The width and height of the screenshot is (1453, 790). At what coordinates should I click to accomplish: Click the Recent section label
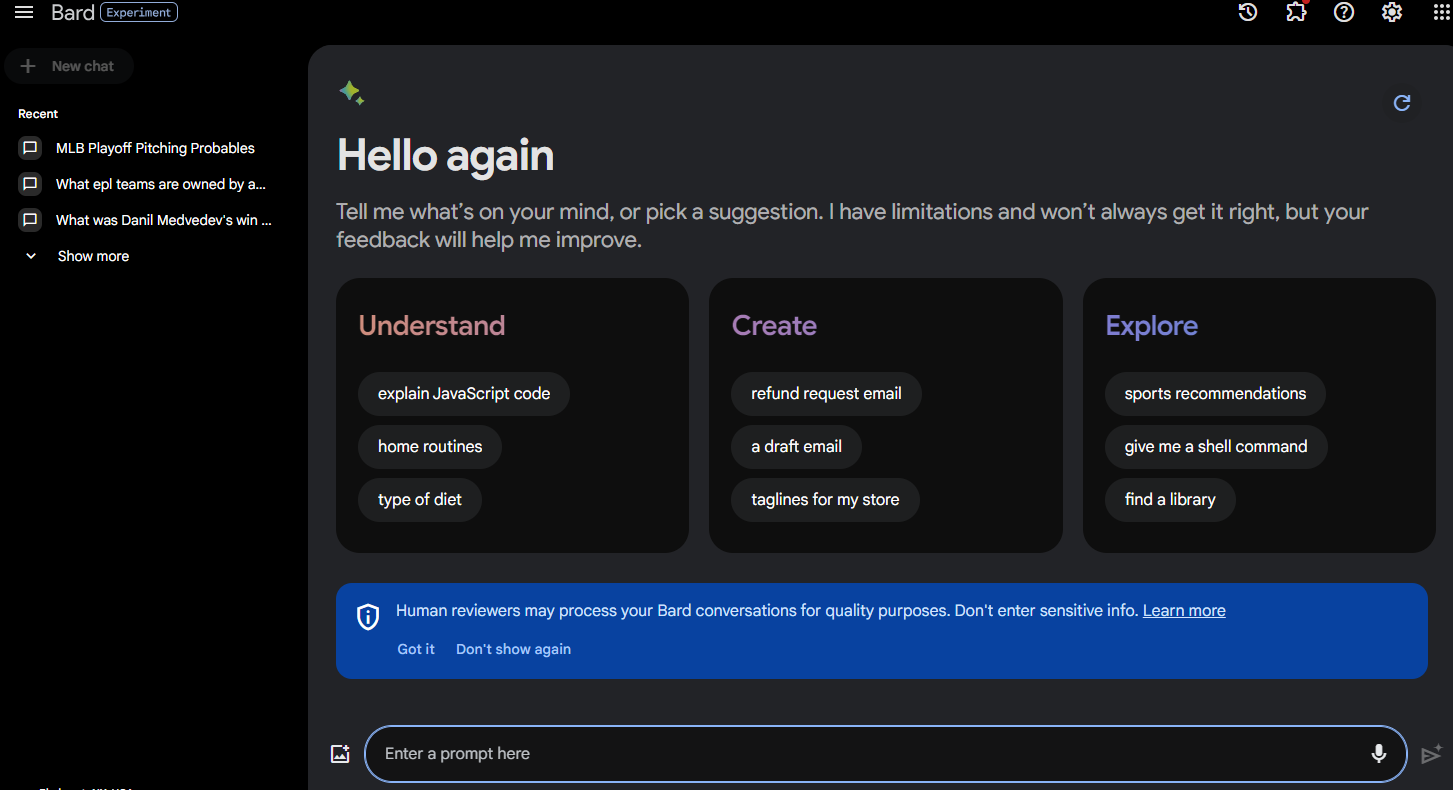pos(38,114)
